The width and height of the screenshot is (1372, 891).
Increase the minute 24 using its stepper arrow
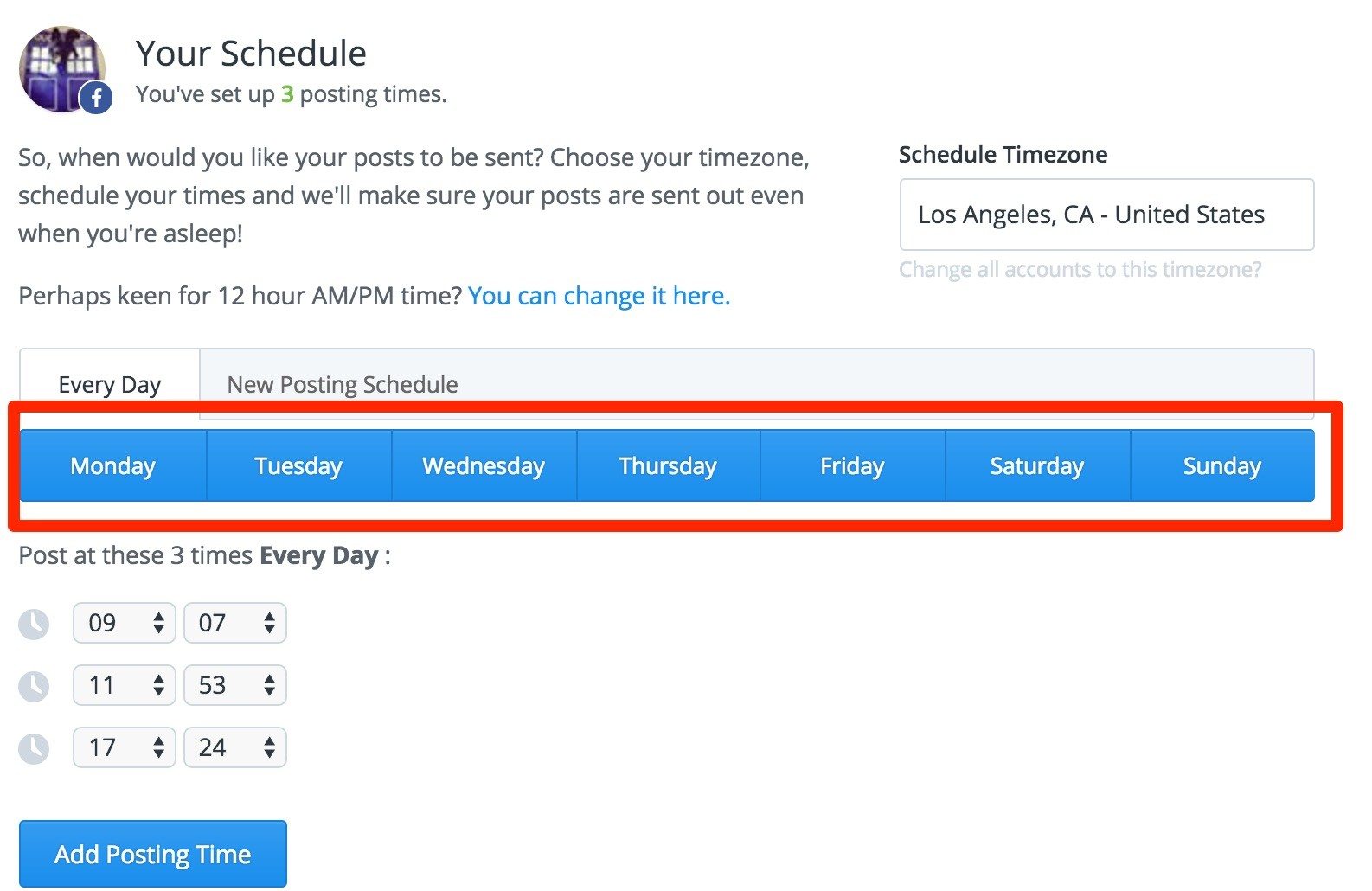click(270, 740)
